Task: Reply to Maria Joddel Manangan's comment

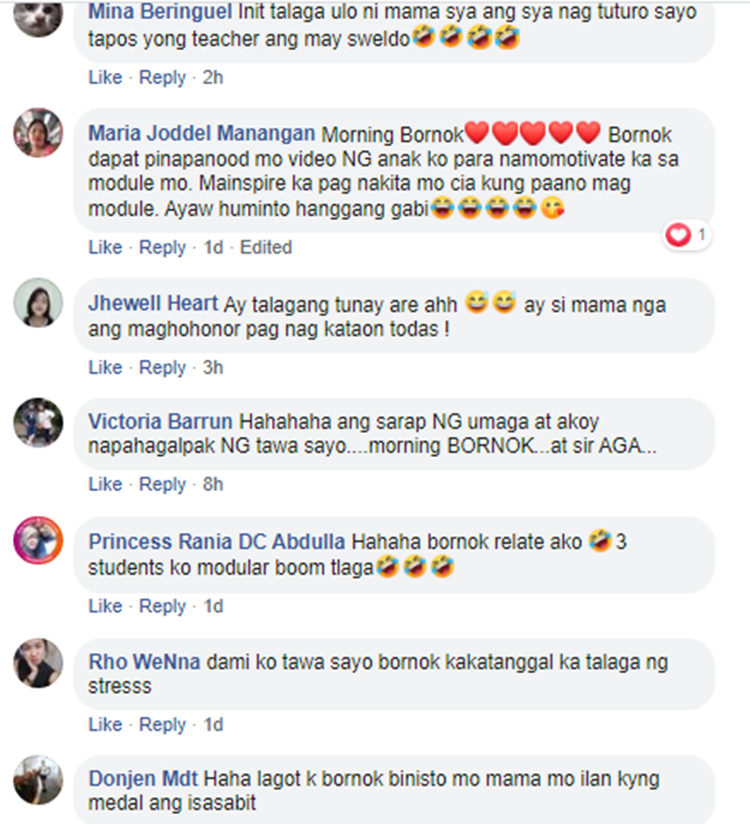Action: coord(162,247)
